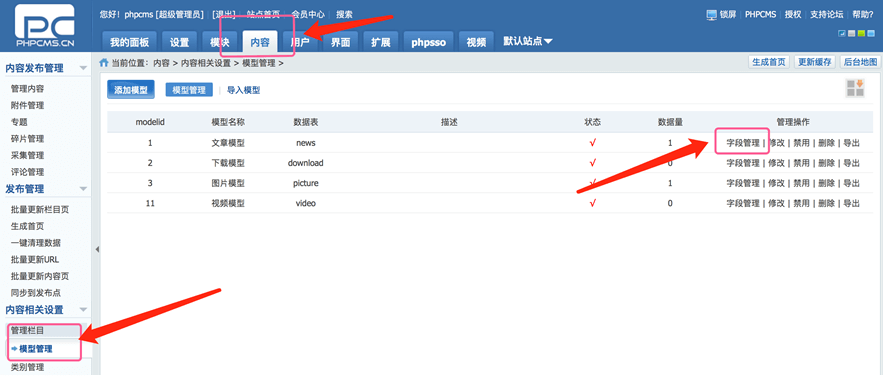
Task: Open 批量更新URL in the sidebar
Action: (x=35, y=260)
